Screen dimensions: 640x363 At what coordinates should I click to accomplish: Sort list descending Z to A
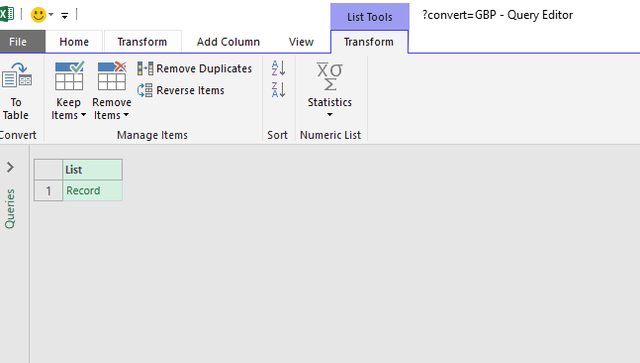tap(278, 90)
